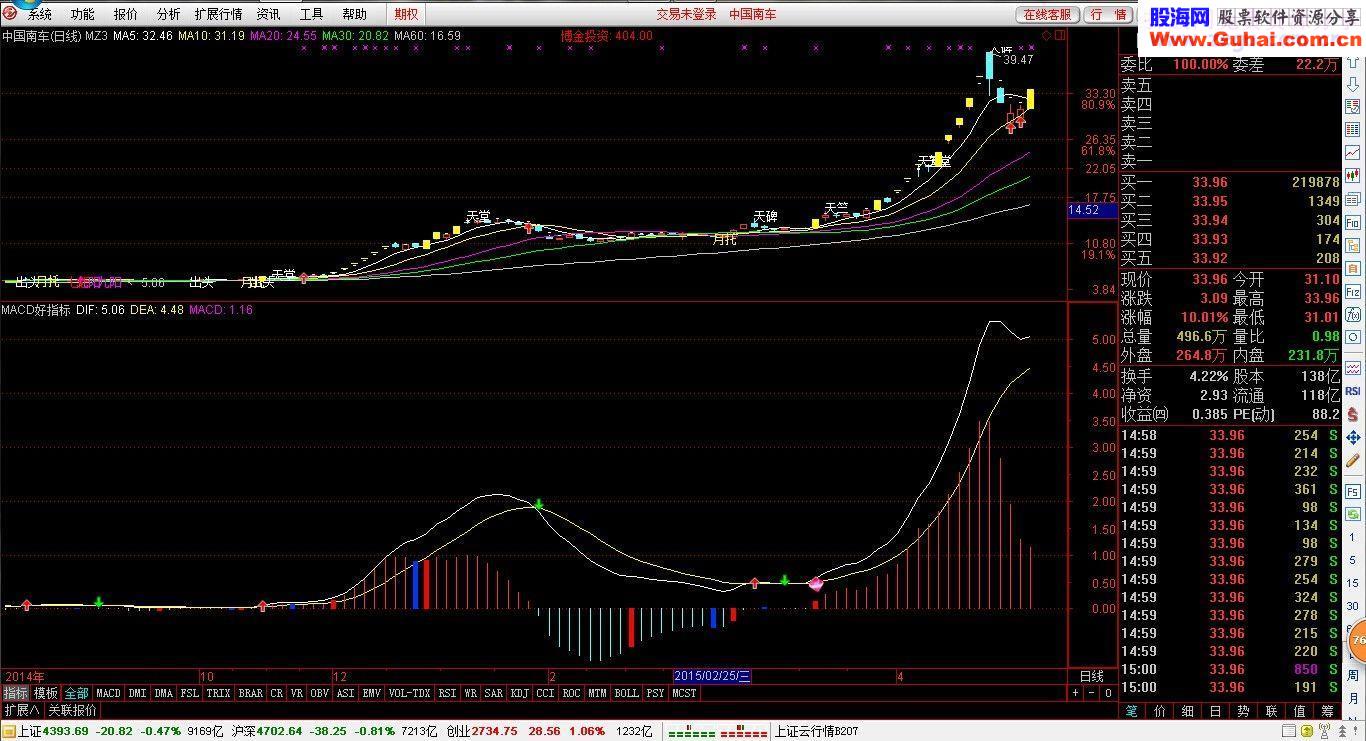Click the RSI icon in right toolbar

coord(1353,391)
